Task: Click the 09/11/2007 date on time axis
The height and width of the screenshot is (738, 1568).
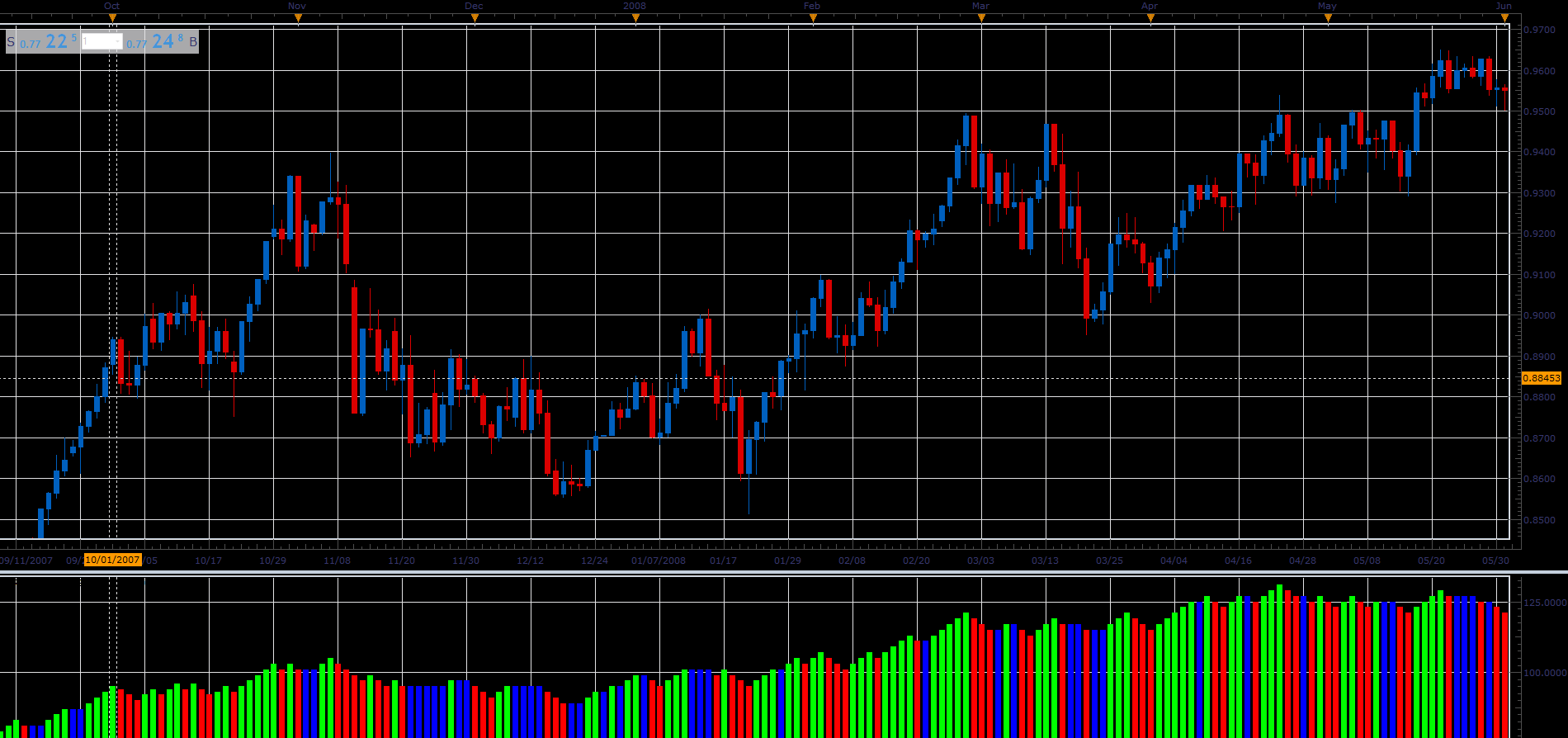Action: (26, 561)
